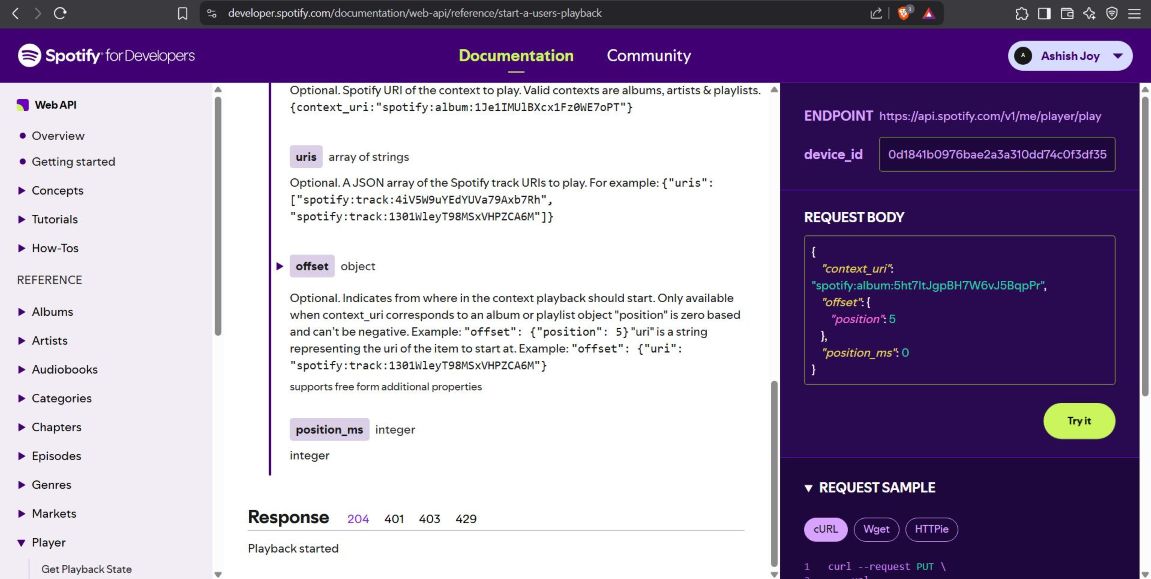This screenshot has width=1151, height=579.
Task: Click the device_id input field
Action: (x=997, y=155)
